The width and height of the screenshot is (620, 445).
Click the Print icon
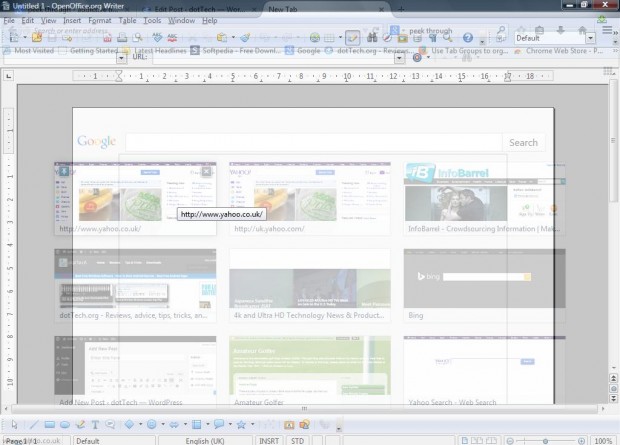pos(122,38)
